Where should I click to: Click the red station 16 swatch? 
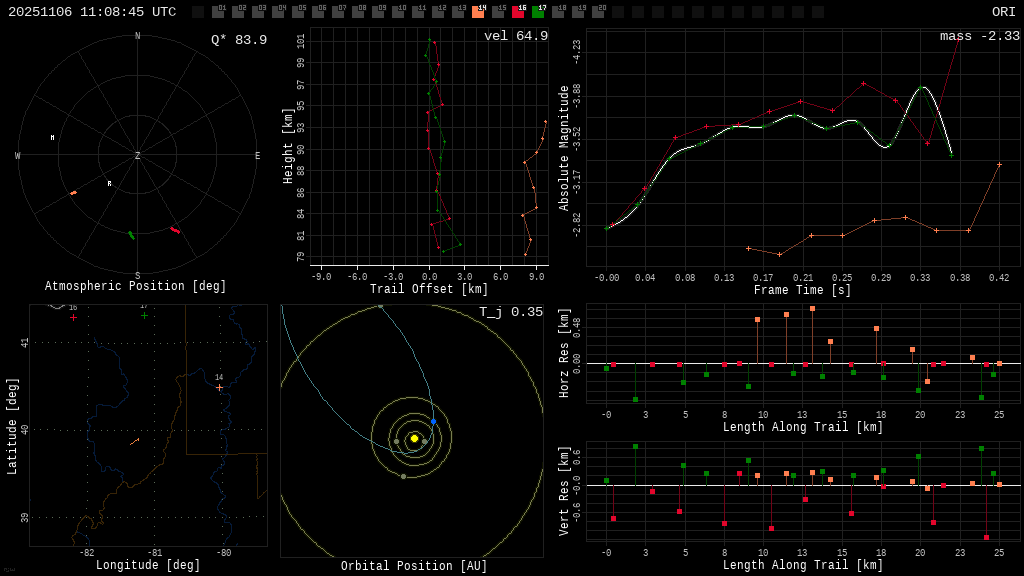coord(518,12)
